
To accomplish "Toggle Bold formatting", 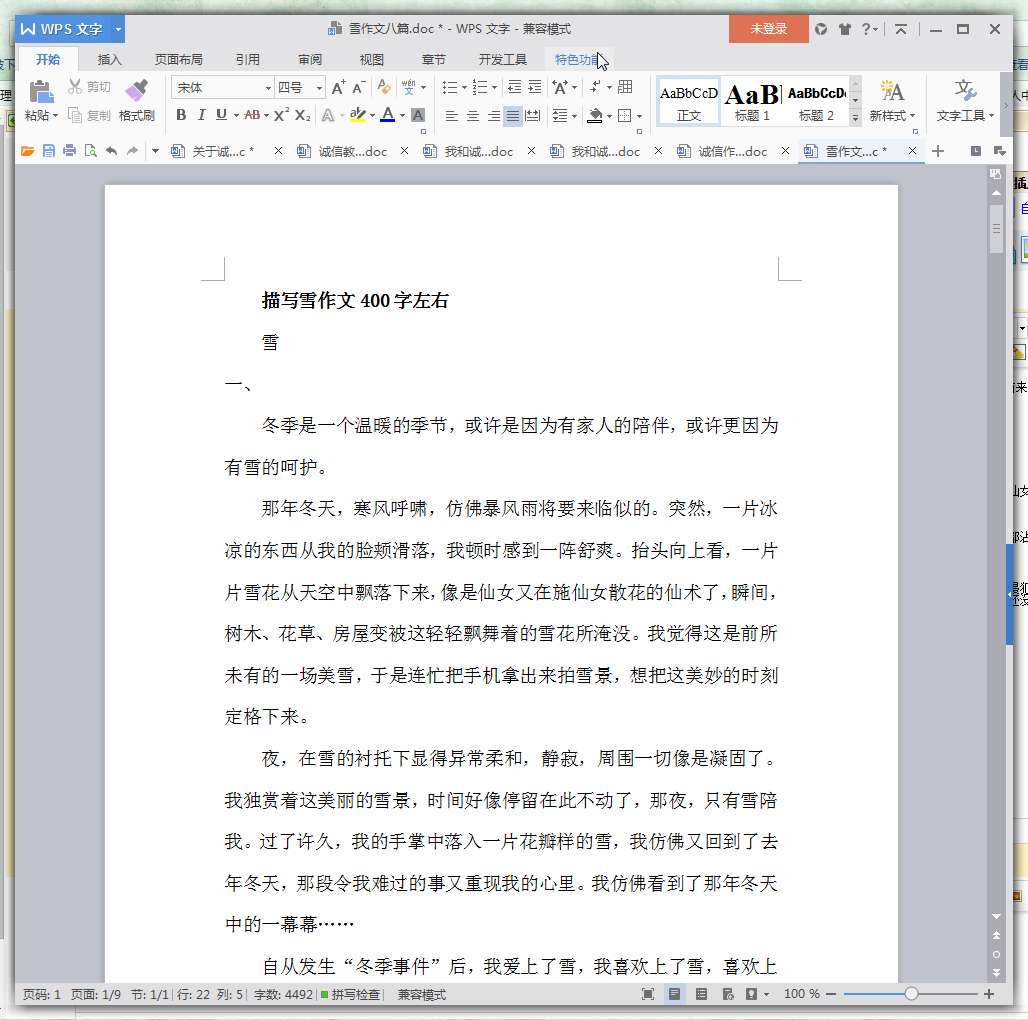I will pyautogui.click(x=181, y=115).
